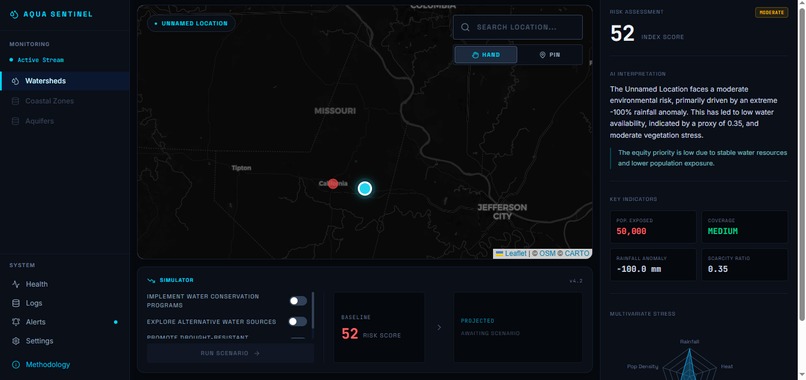Image resolution: width=806 pixels, height=380 pixels.
Task: Click the Run Scenario button
Action: 230,353
